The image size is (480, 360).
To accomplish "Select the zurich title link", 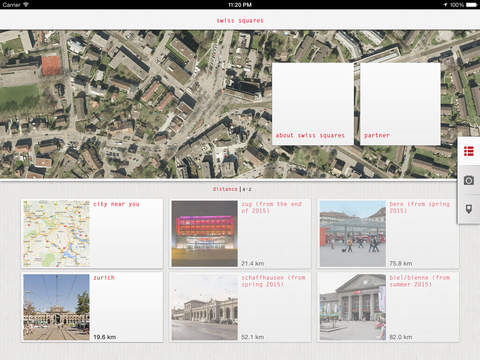I will 104,277.
